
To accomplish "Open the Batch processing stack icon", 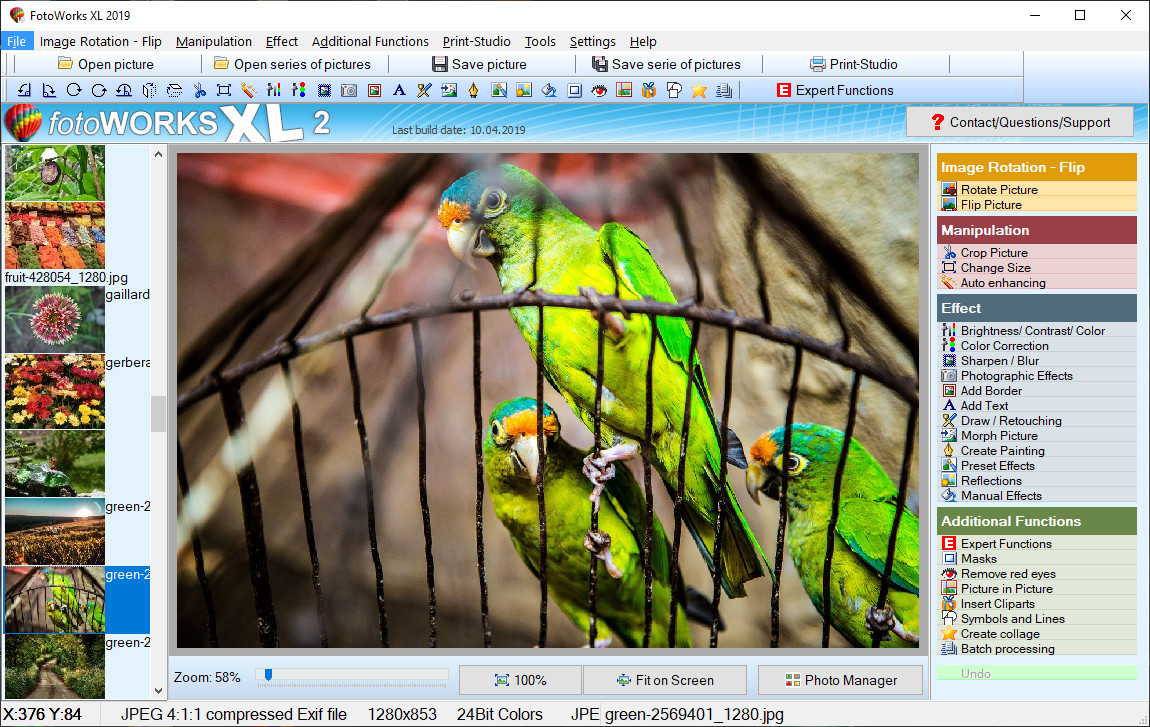I will 725,90.
